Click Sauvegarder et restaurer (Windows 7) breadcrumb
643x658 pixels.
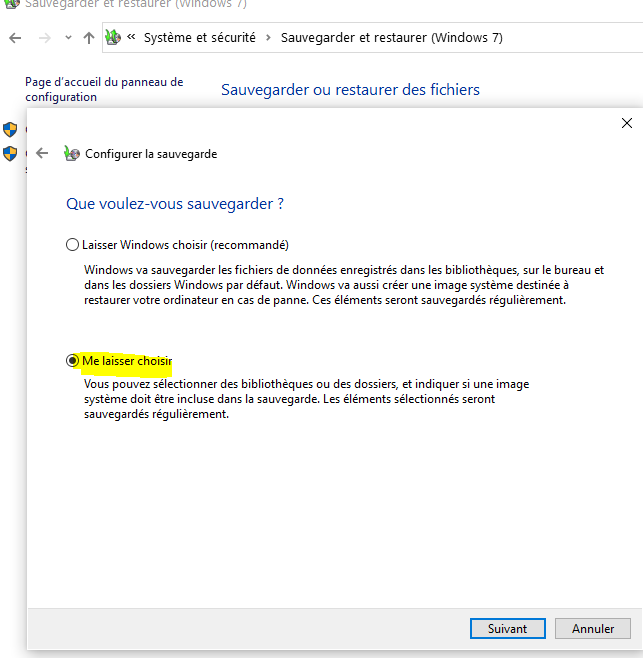pos(392,38)
